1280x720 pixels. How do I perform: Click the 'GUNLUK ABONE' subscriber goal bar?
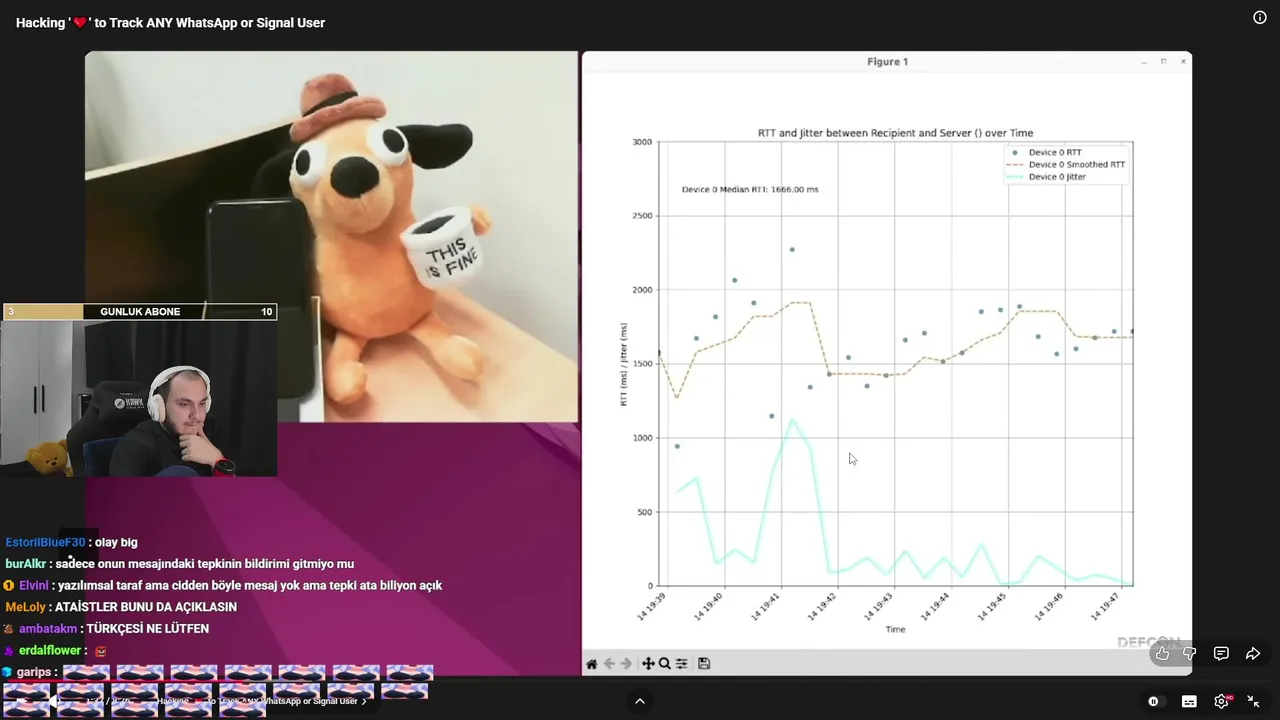pyautogui.click(x=140, y=312)
